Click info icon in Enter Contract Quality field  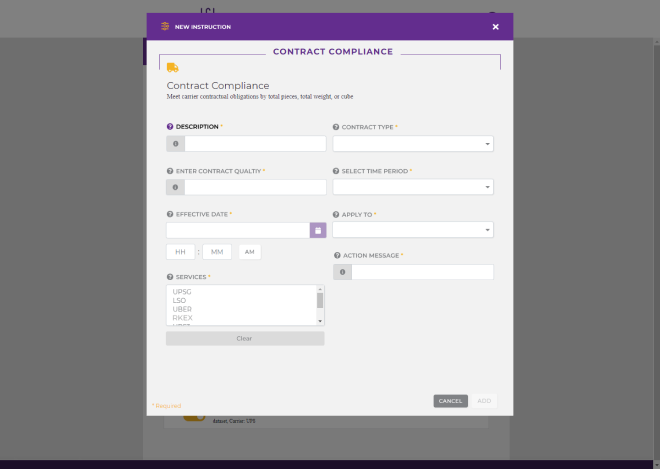point(175,187)
